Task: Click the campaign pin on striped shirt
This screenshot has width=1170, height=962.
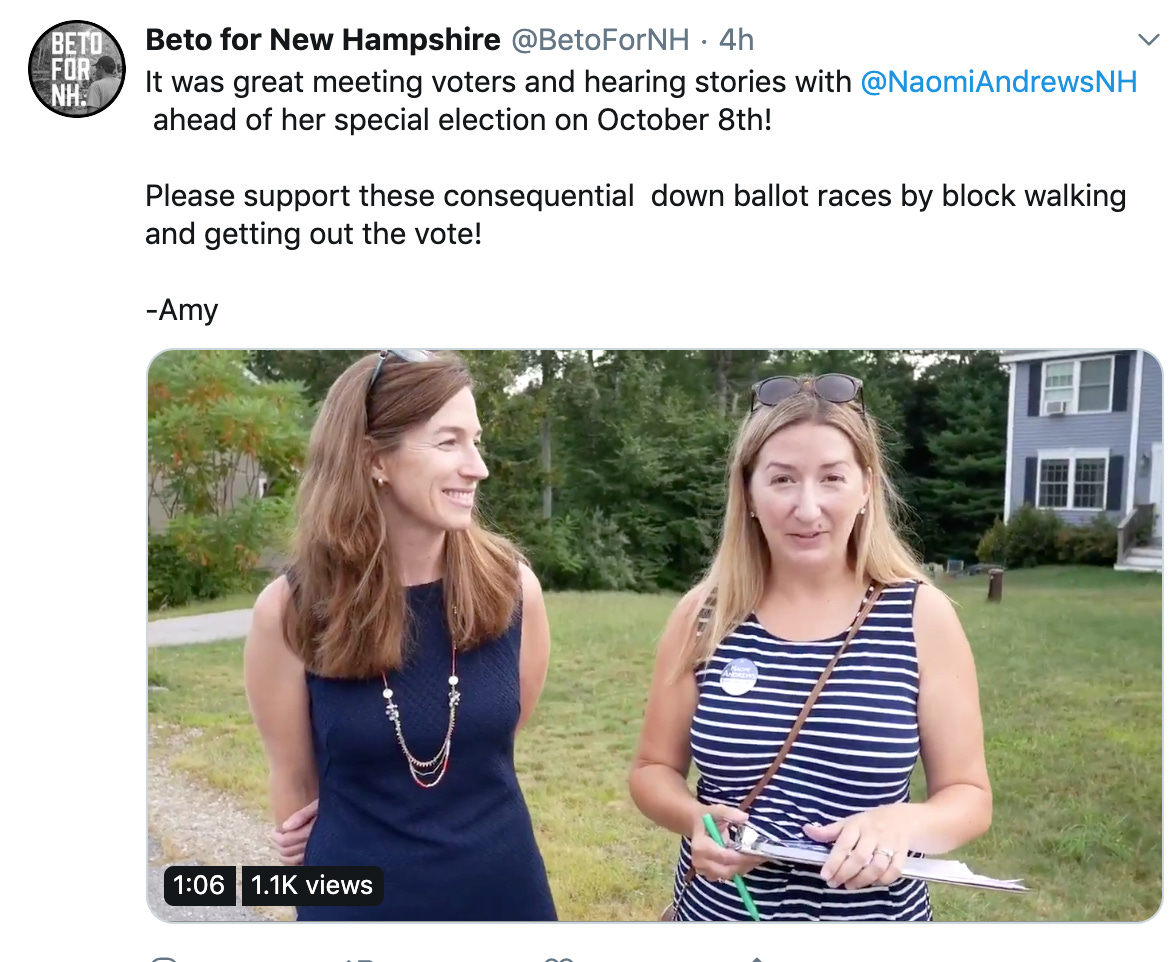Action: click(x=739, y=676)
